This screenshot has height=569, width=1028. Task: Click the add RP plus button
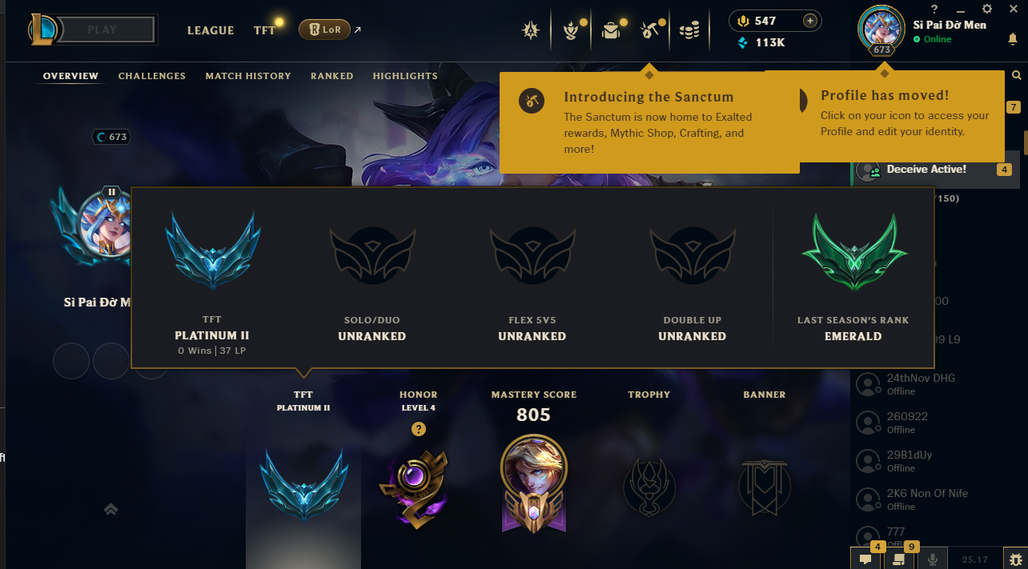pos(810,21)
